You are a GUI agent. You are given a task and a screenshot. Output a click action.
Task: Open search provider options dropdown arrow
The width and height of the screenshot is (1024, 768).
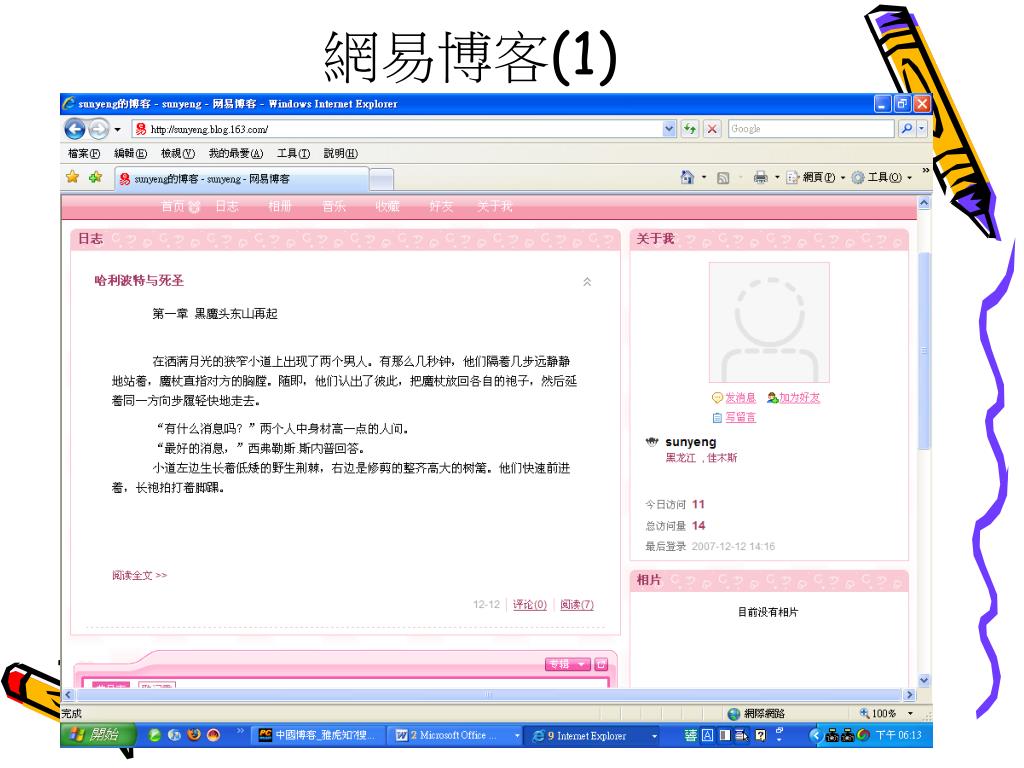921,129
